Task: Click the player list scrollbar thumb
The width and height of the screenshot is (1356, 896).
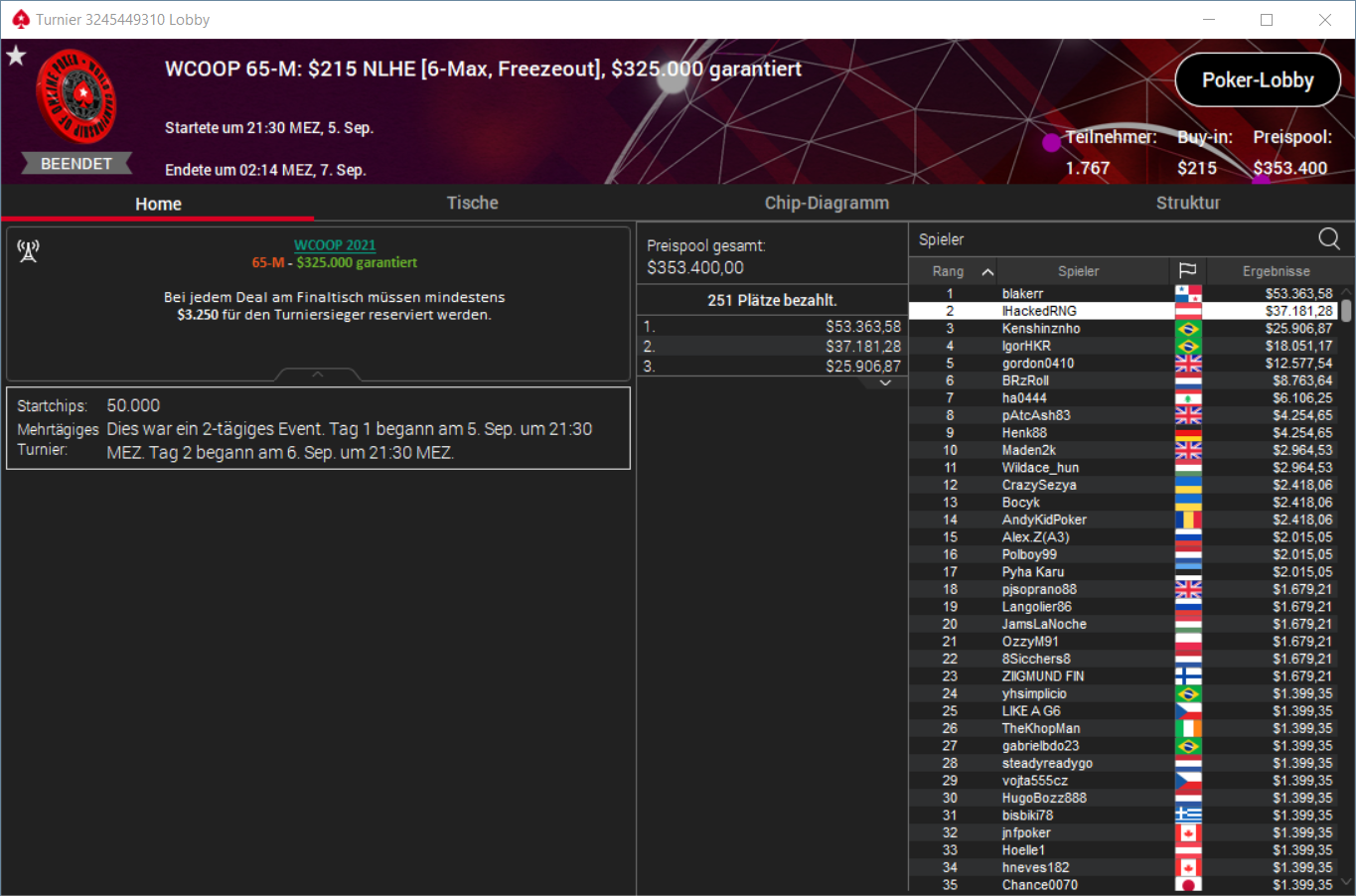Action: 1346,311
